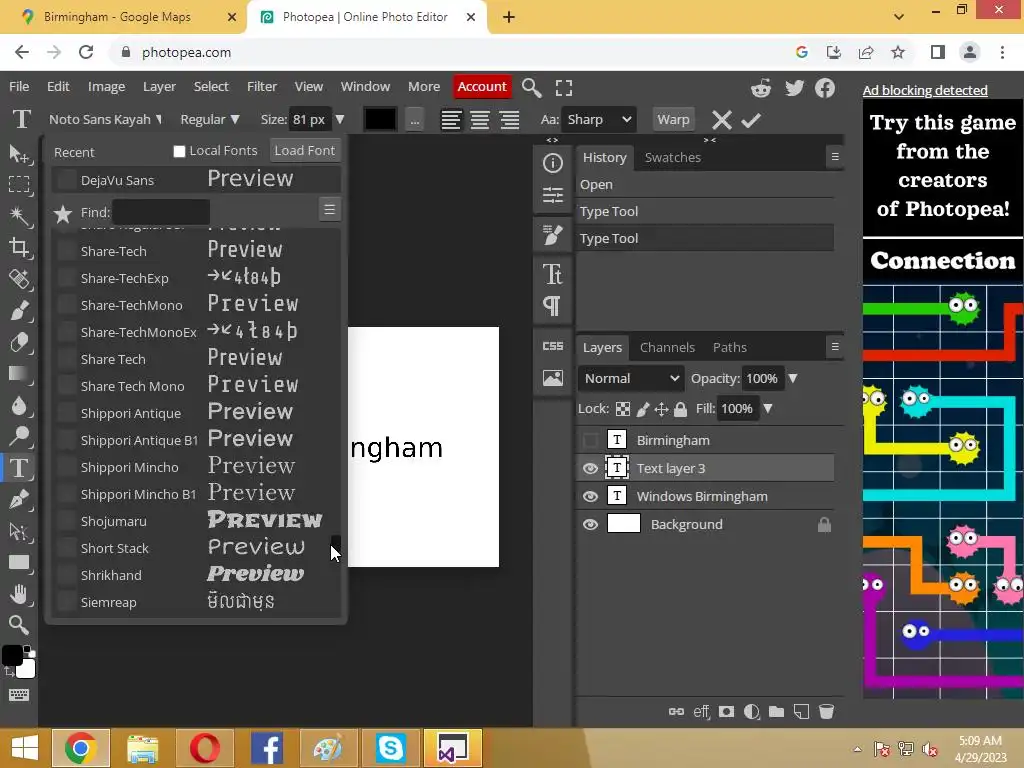The width and height of the screenshot is (1024, 768).
Task: Open the History panel menu
Action: pos(835,157)
